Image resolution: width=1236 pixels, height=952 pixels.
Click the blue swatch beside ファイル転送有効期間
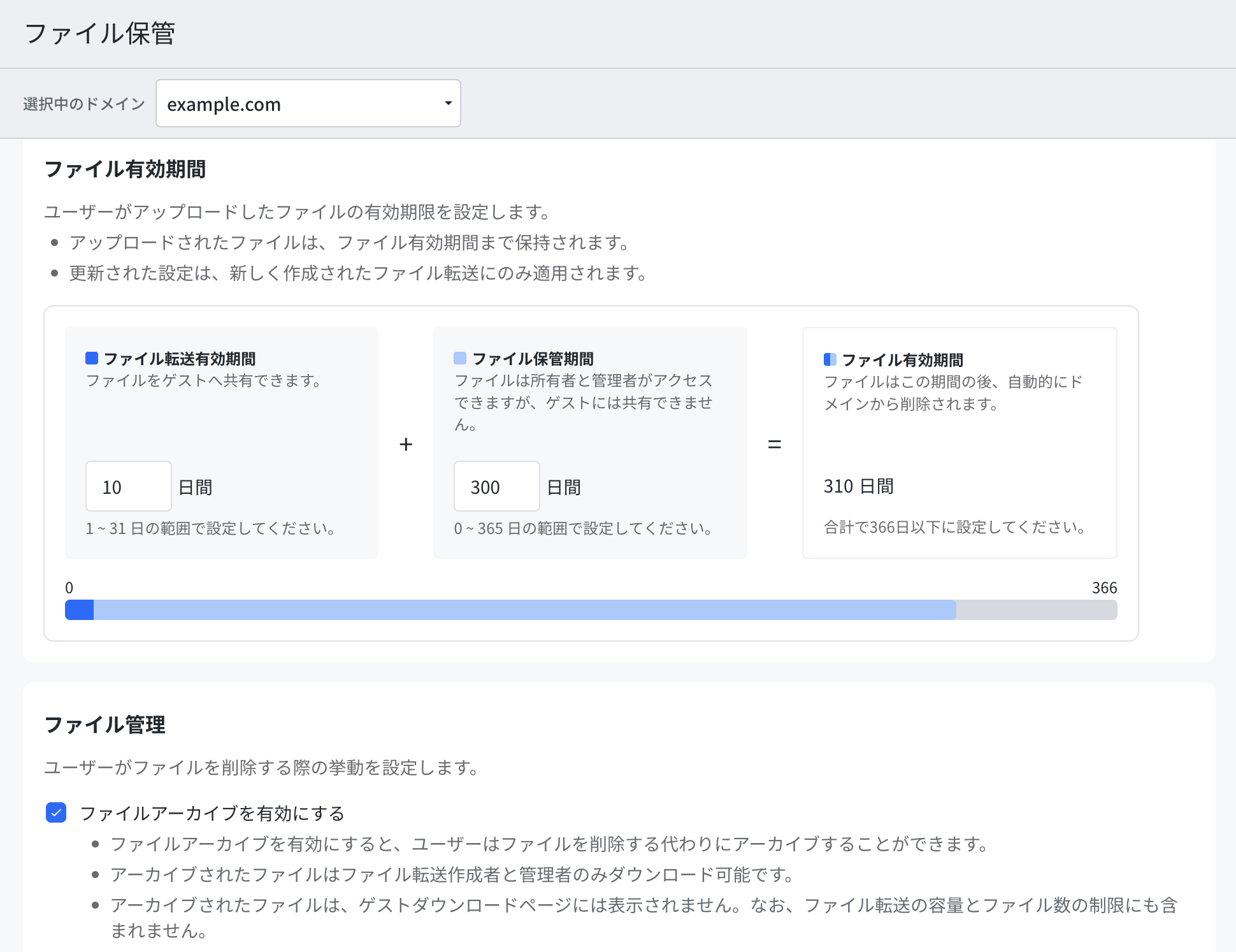pyautogui.click(x=92, y=358)
